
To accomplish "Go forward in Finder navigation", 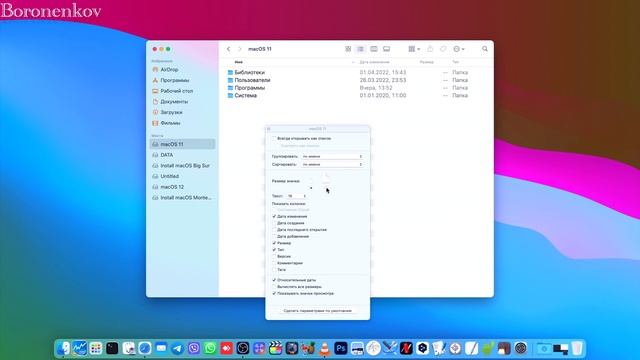I will (x=240, y=49).
